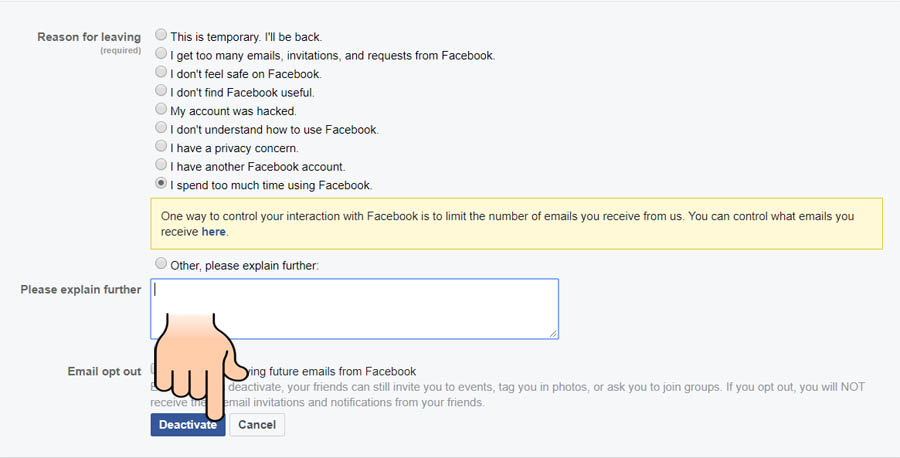Click the "Other, please explain further" label text
Screen dimensions: 900x458
tap(245, 266)
